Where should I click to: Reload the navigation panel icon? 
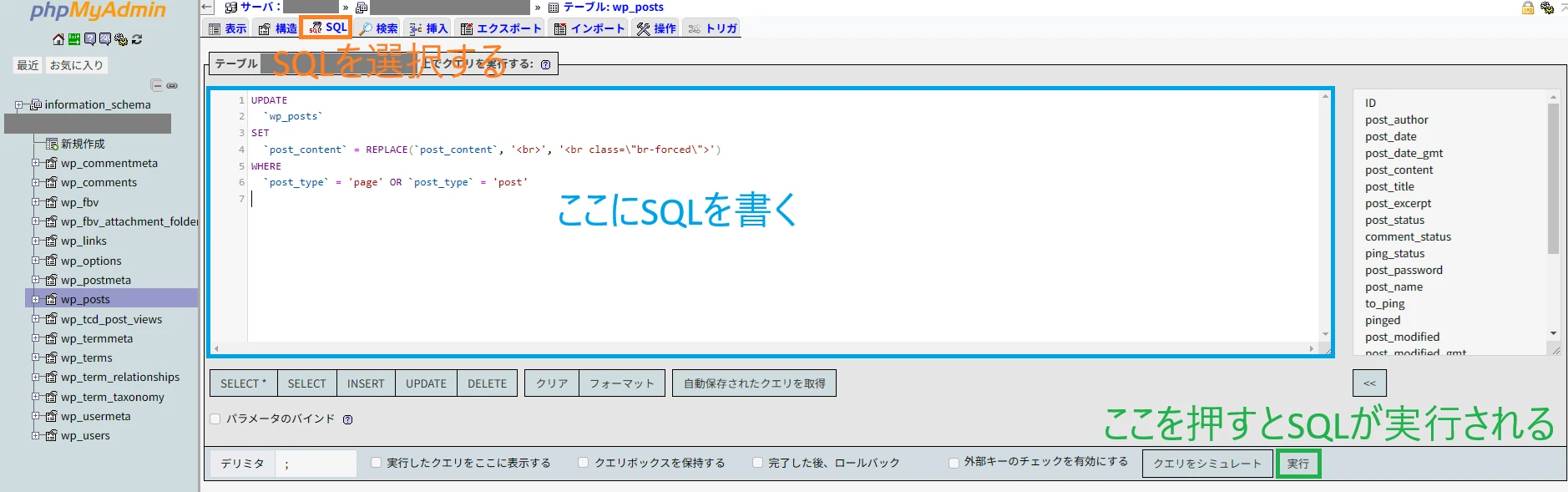(137, 39)
